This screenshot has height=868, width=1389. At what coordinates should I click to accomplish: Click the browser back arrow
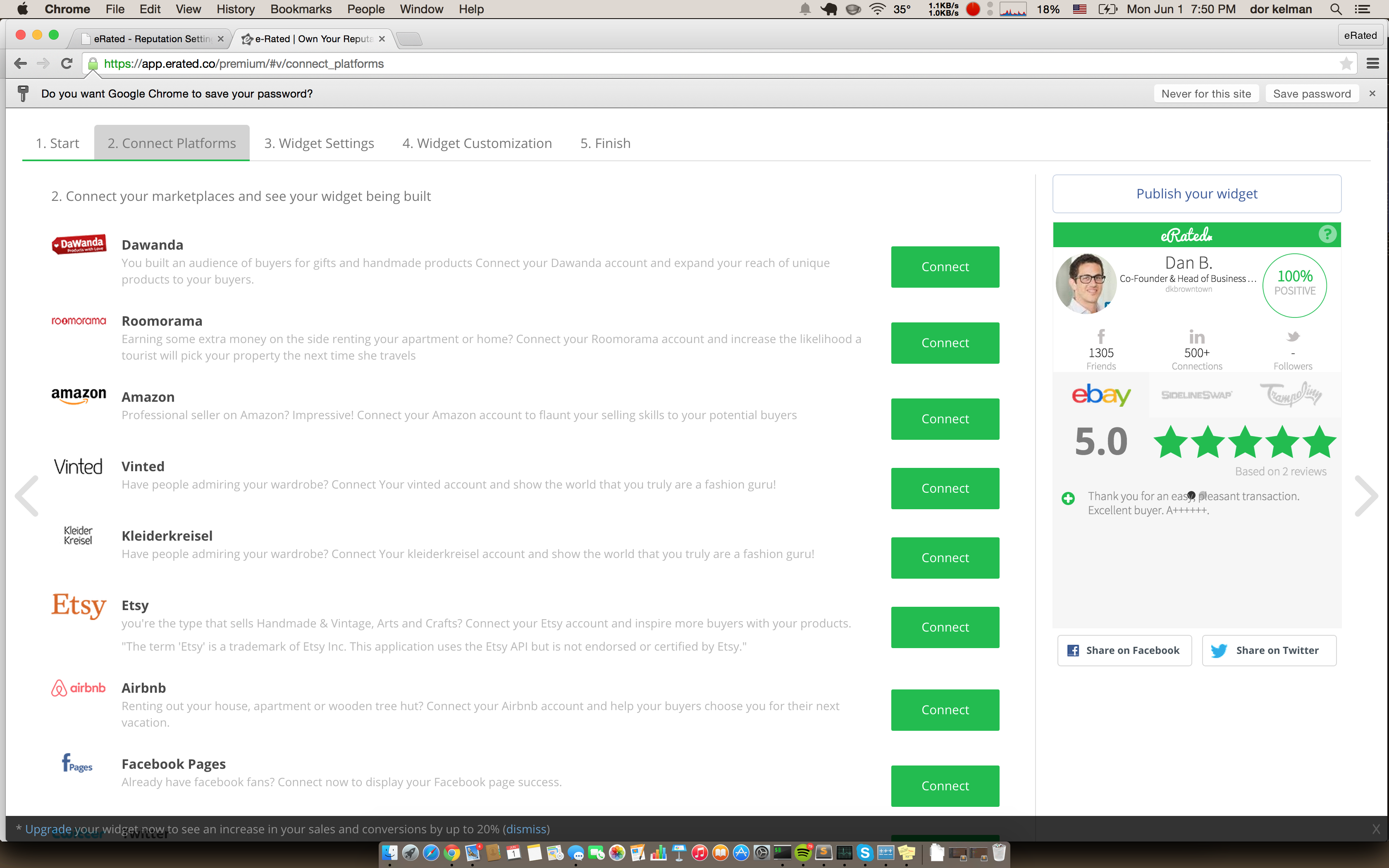click(x=20, y=63)
